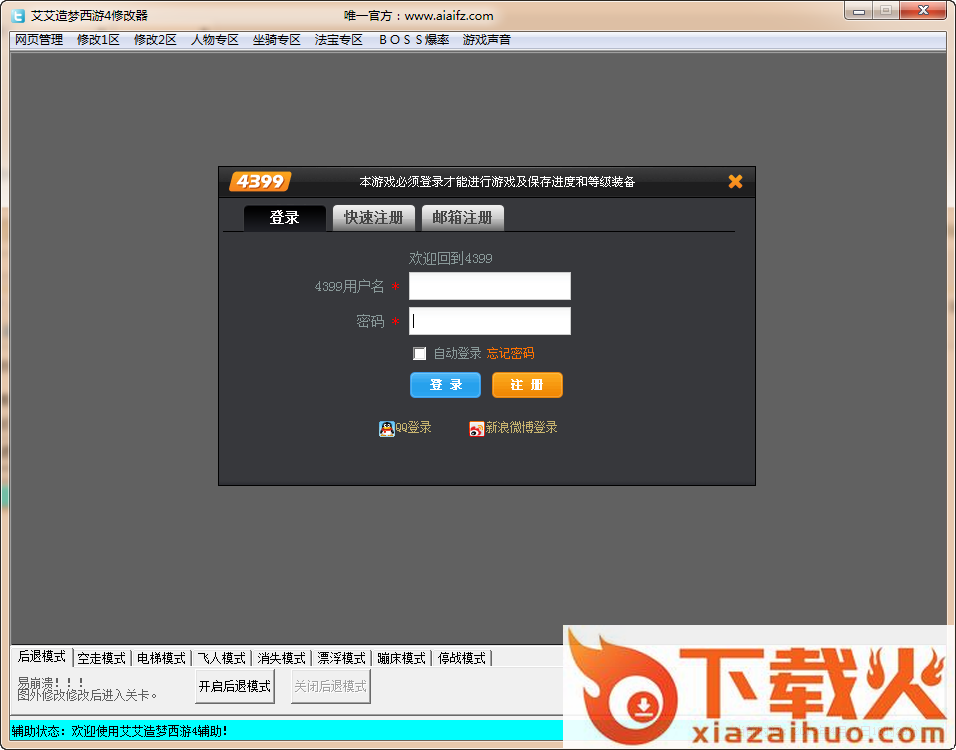Select the 后退模式 tab
This screenshot has height=750, width=956.
[41, 657]
